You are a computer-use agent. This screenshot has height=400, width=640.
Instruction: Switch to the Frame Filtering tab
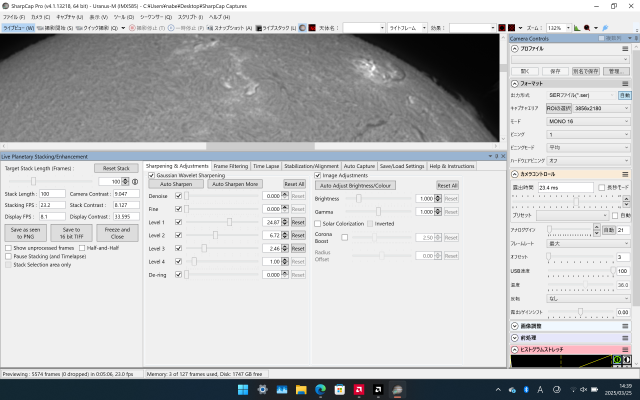(x=231, y=166)
